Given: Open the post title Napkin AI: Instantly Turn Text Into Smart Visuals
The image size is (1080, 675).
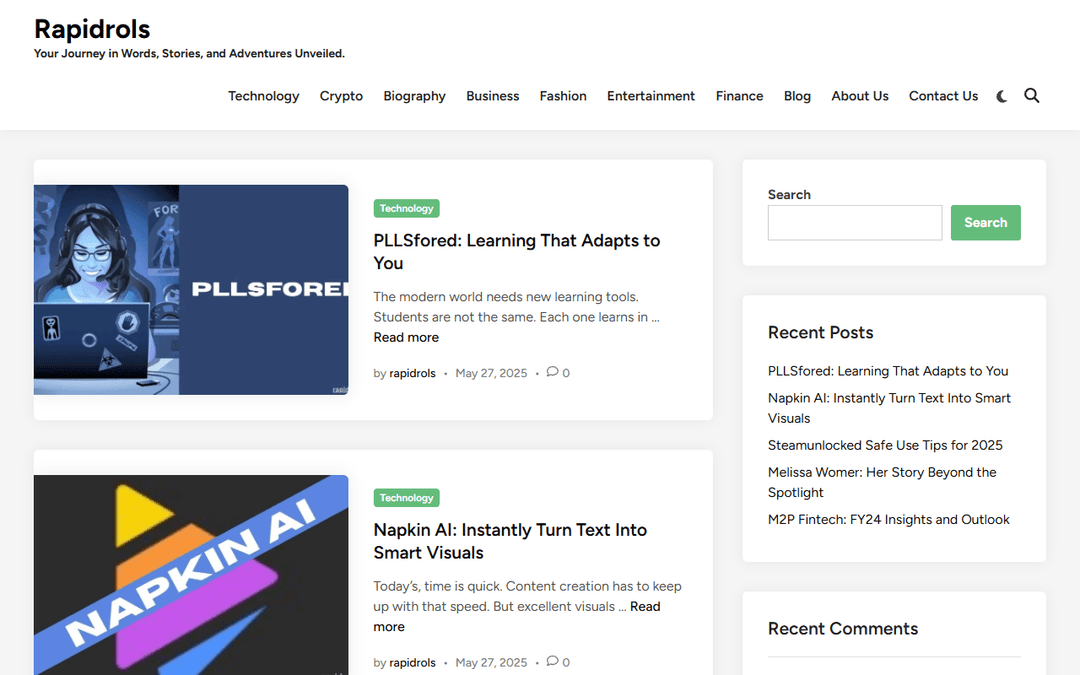Looking at the screenshot, I should pyautogui.click(x=510, y=541).
